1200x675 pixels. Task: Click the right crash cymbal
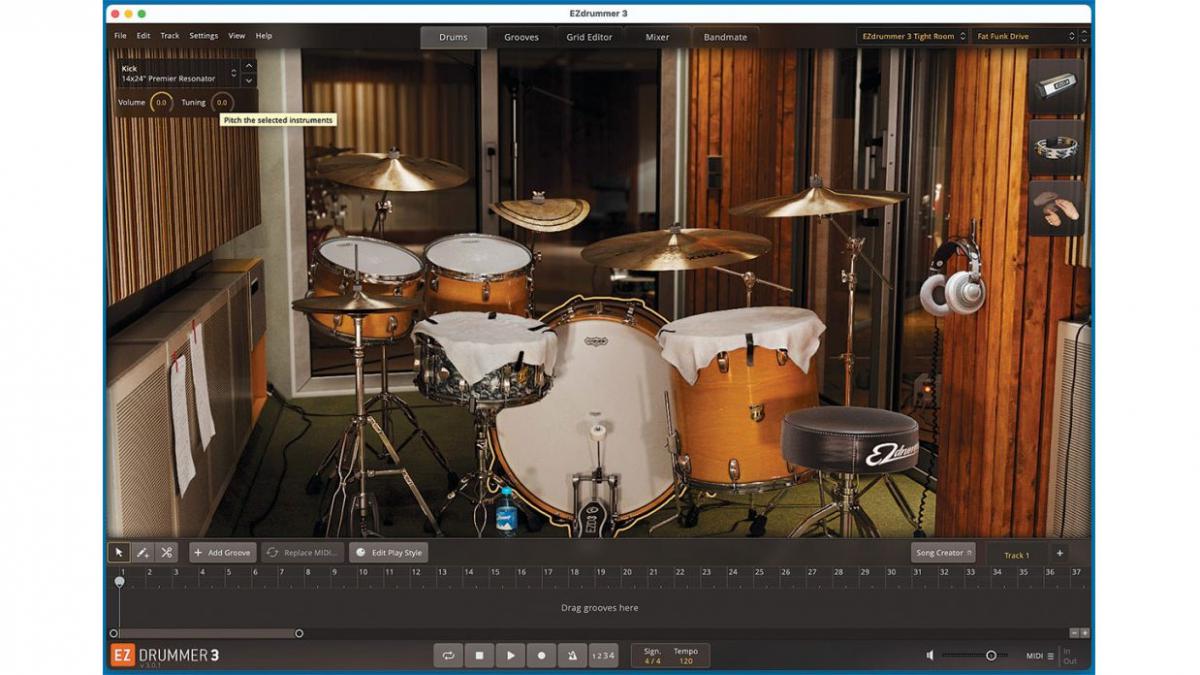[x=818, y=200]
